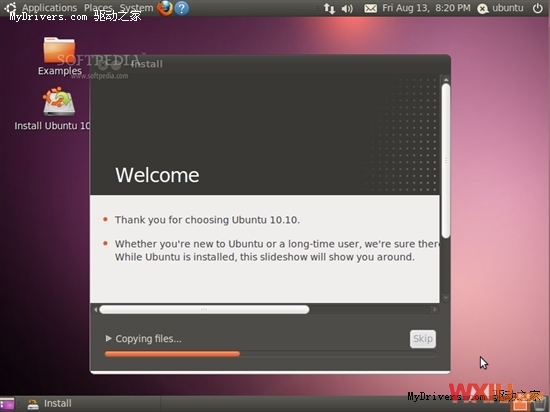Viewport: 550px width, 412px height.
Task: Click the vertical scrollbar of the slideshow
Action: click(x=446, y=161)
